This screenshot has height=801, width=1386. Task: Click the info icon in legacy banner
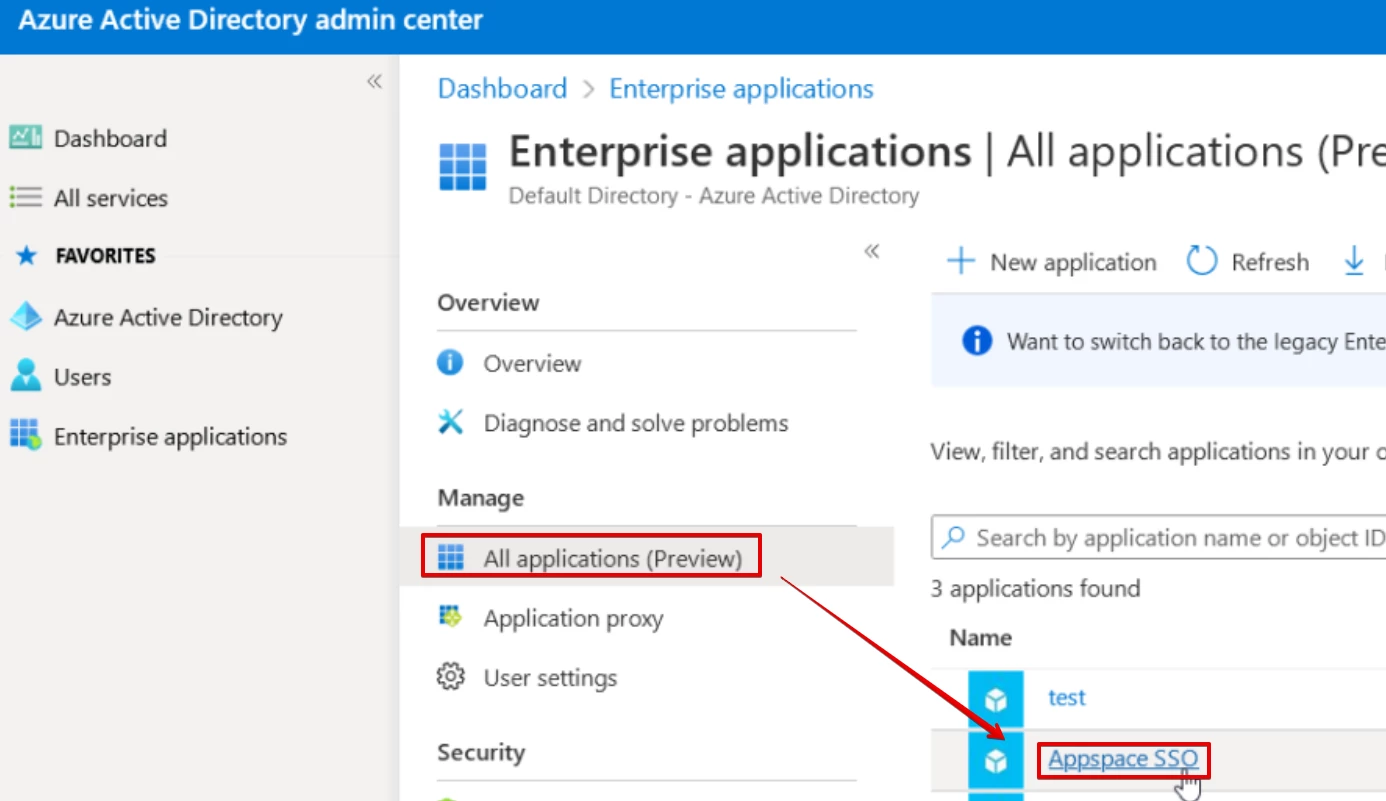pyautogui.click(x=977, y=341)
